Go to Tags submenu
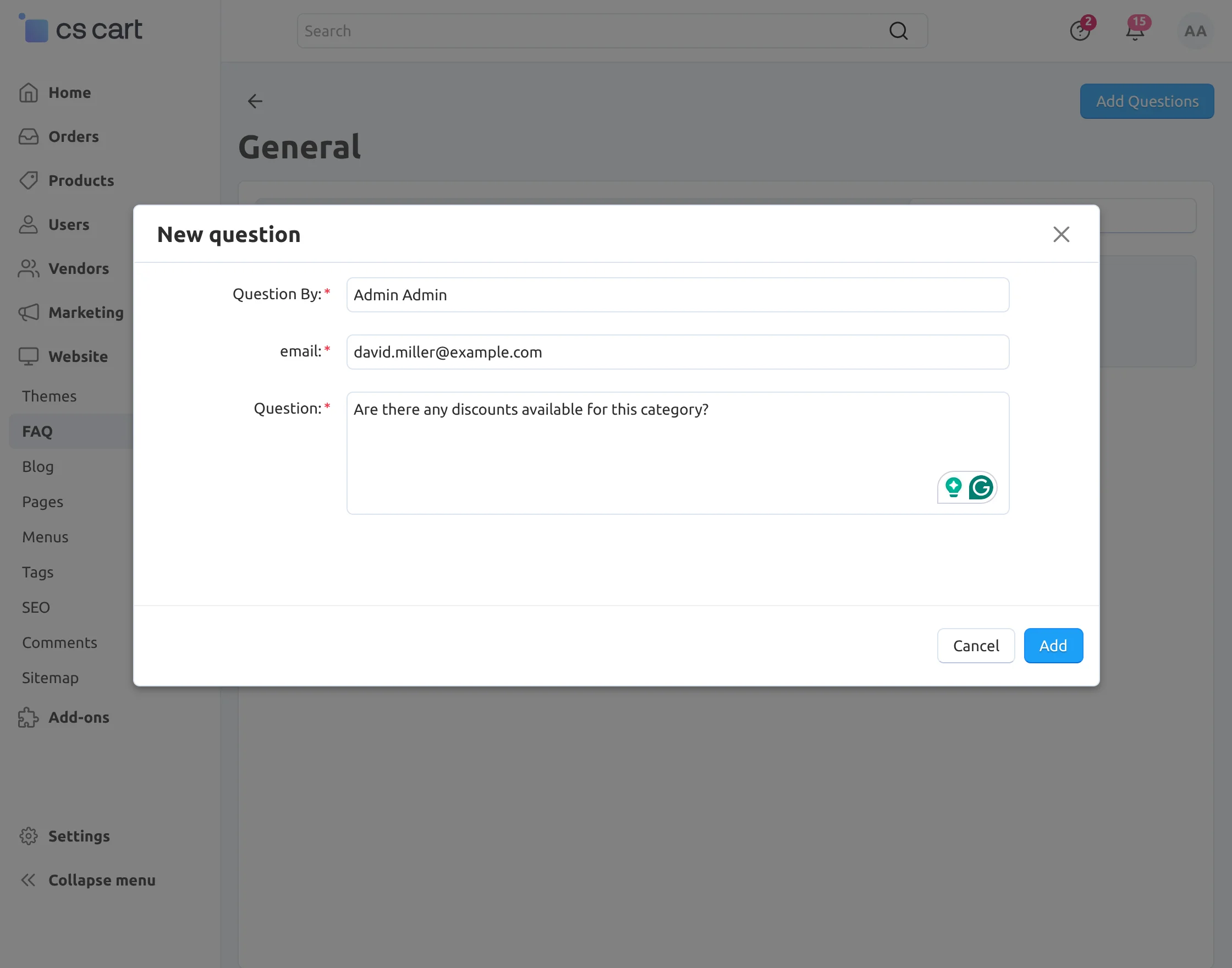The image size is (1232, 968). click(38, 573)
